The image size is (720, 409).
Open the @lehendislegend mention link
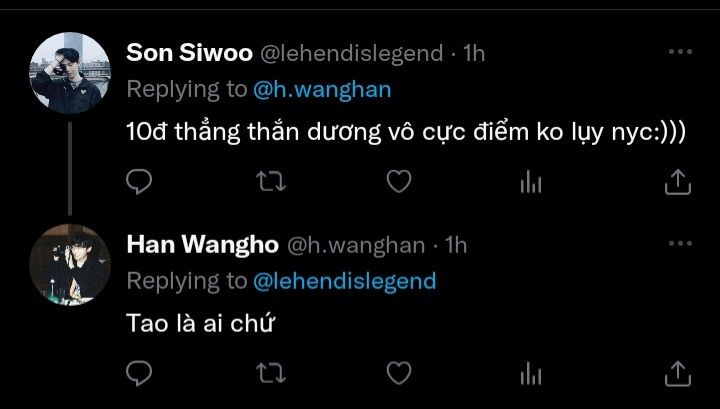(x=344, y=281)
